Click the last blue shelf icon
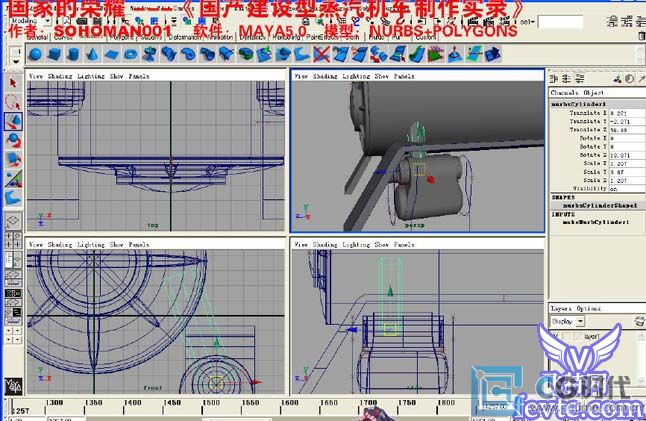This screenshot has height=421, width=646. click(x=493, y=54)
